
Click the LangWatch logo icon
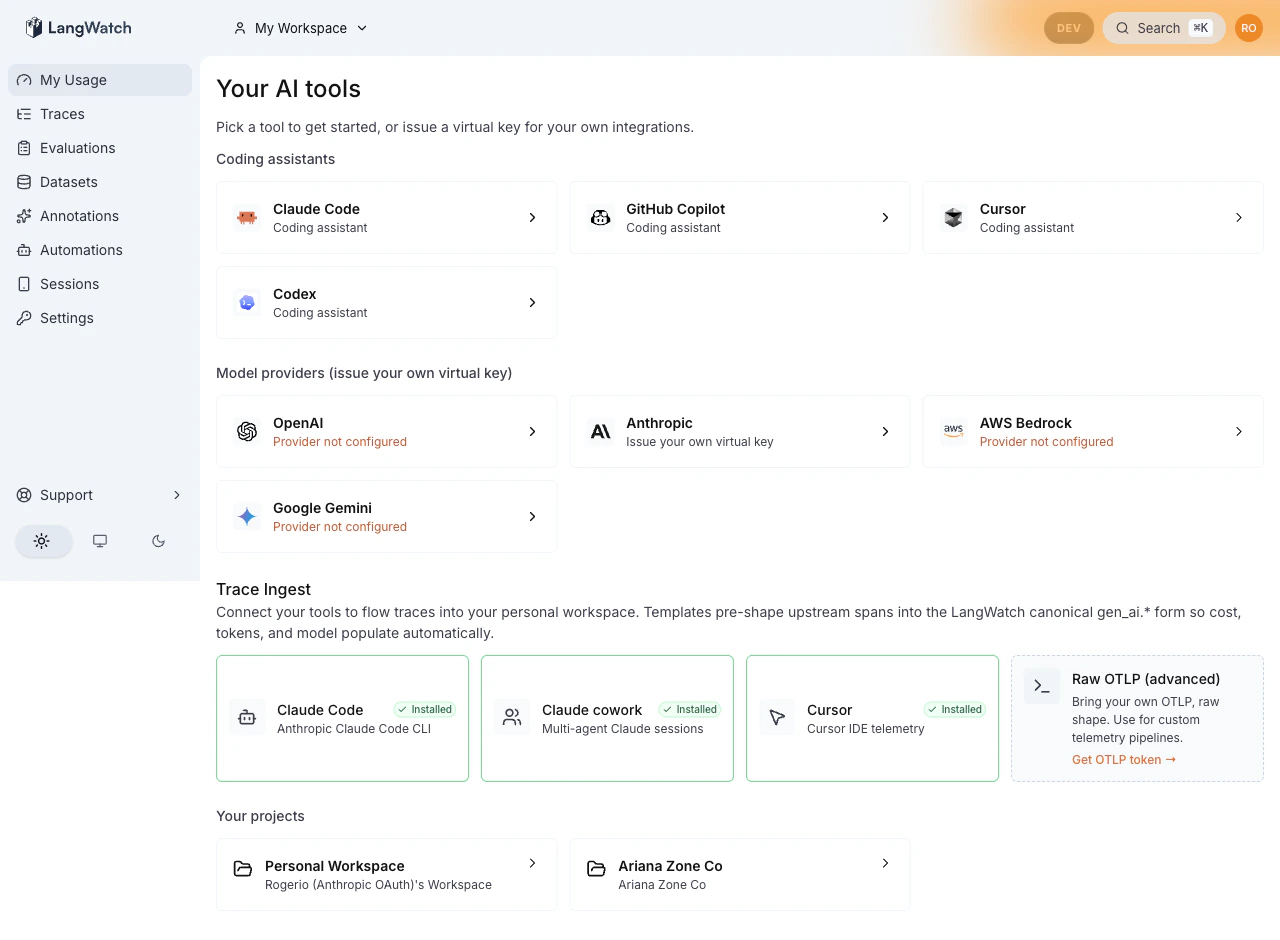[34, 28]
